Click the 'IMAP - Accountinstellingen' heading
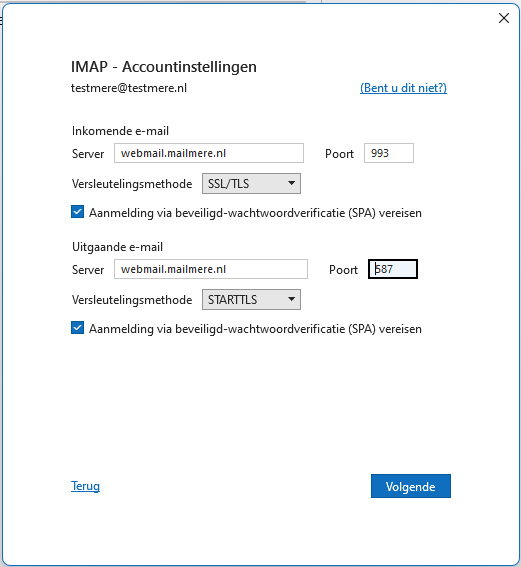 pos(164,67)
